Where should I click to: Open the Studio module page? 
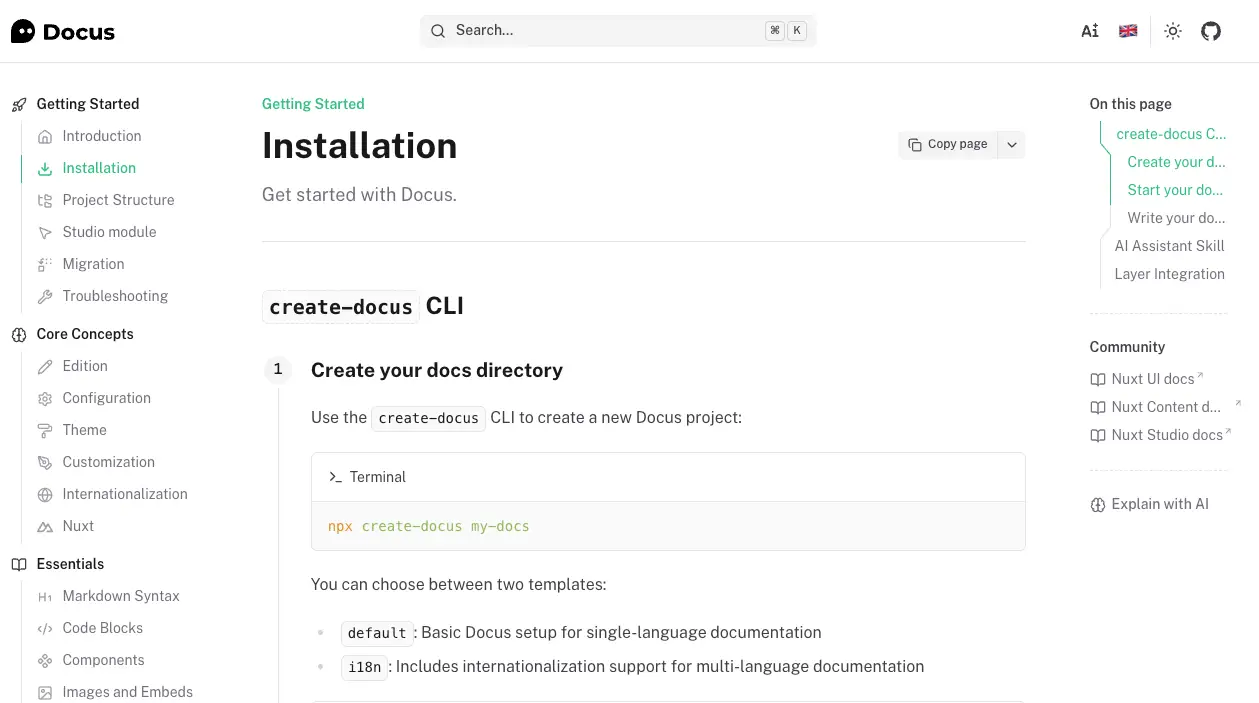point(109,232)
